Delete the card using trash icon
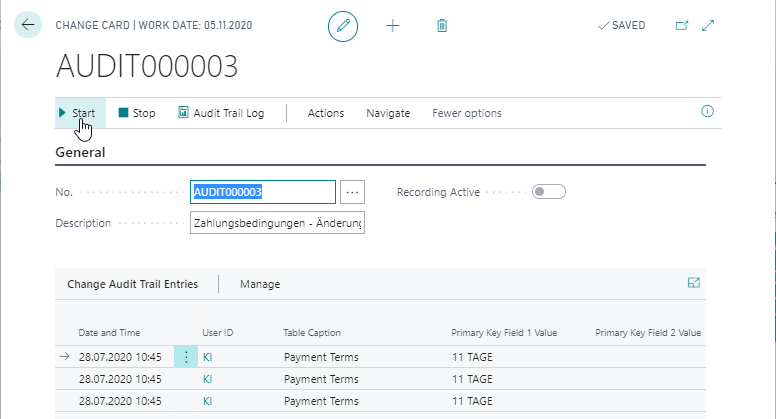The width and height of the screenshot is (776, 419). pos(442,26)
